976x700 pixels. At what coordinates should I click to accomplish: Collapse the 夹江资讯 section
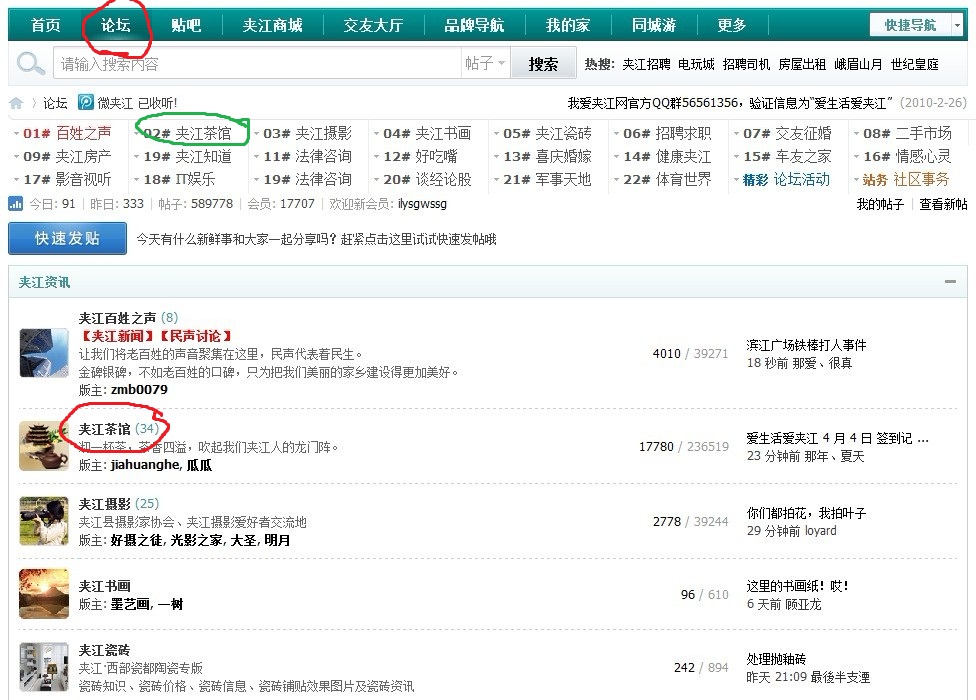[x=950, y=282]
